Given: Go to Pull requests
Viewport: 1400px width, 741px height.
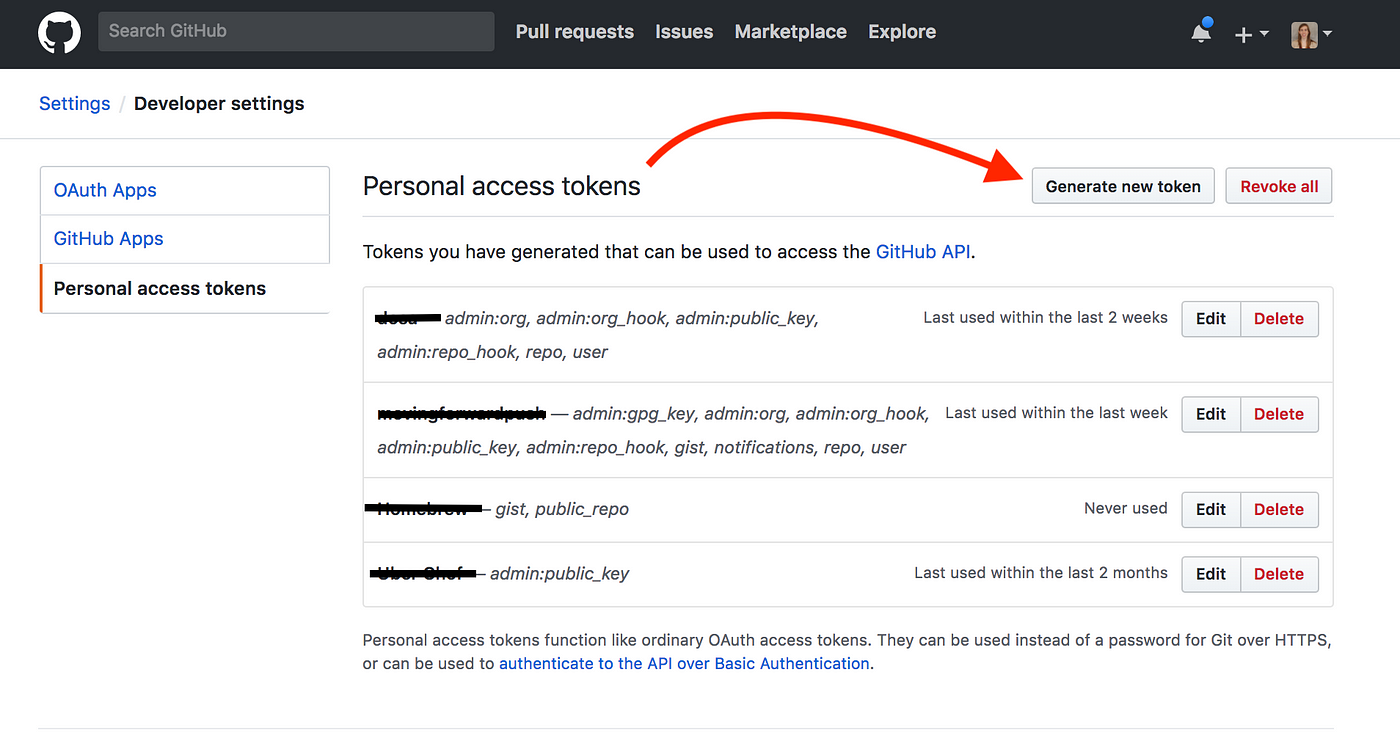Looking at the screenshot, I should point(575,32).
